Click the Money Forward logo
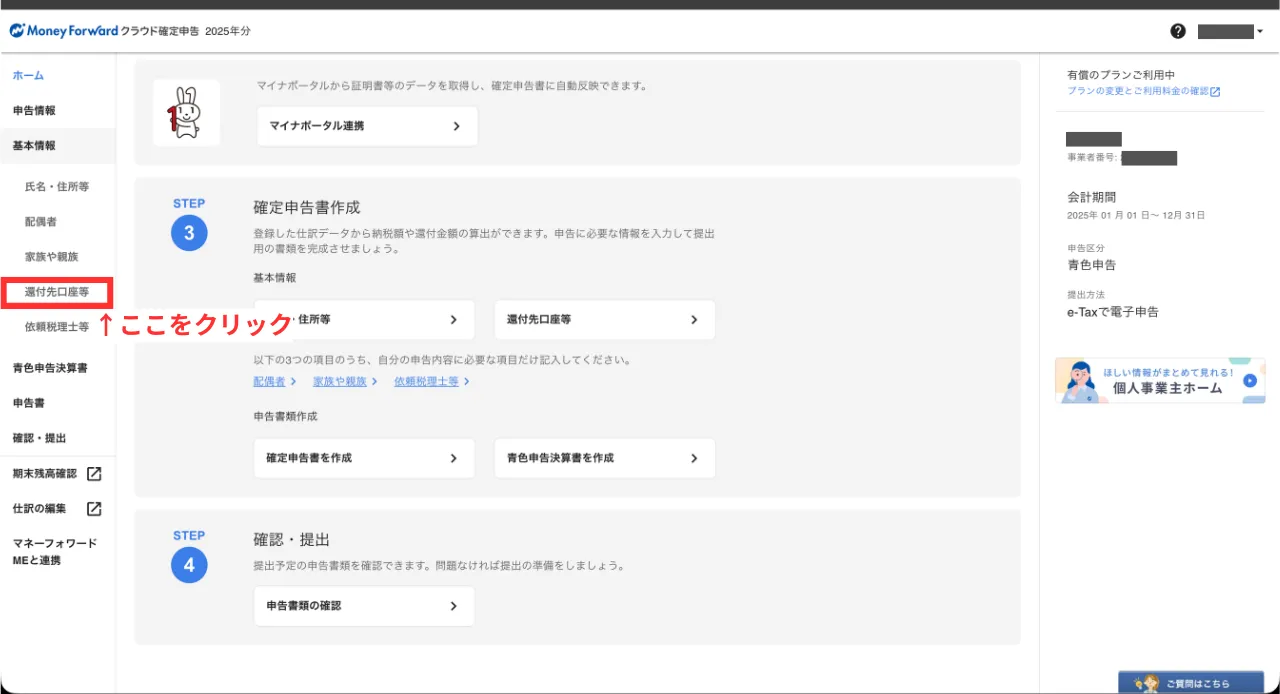The width and height of the screenshot is (1280, 694). coord(64,31)
